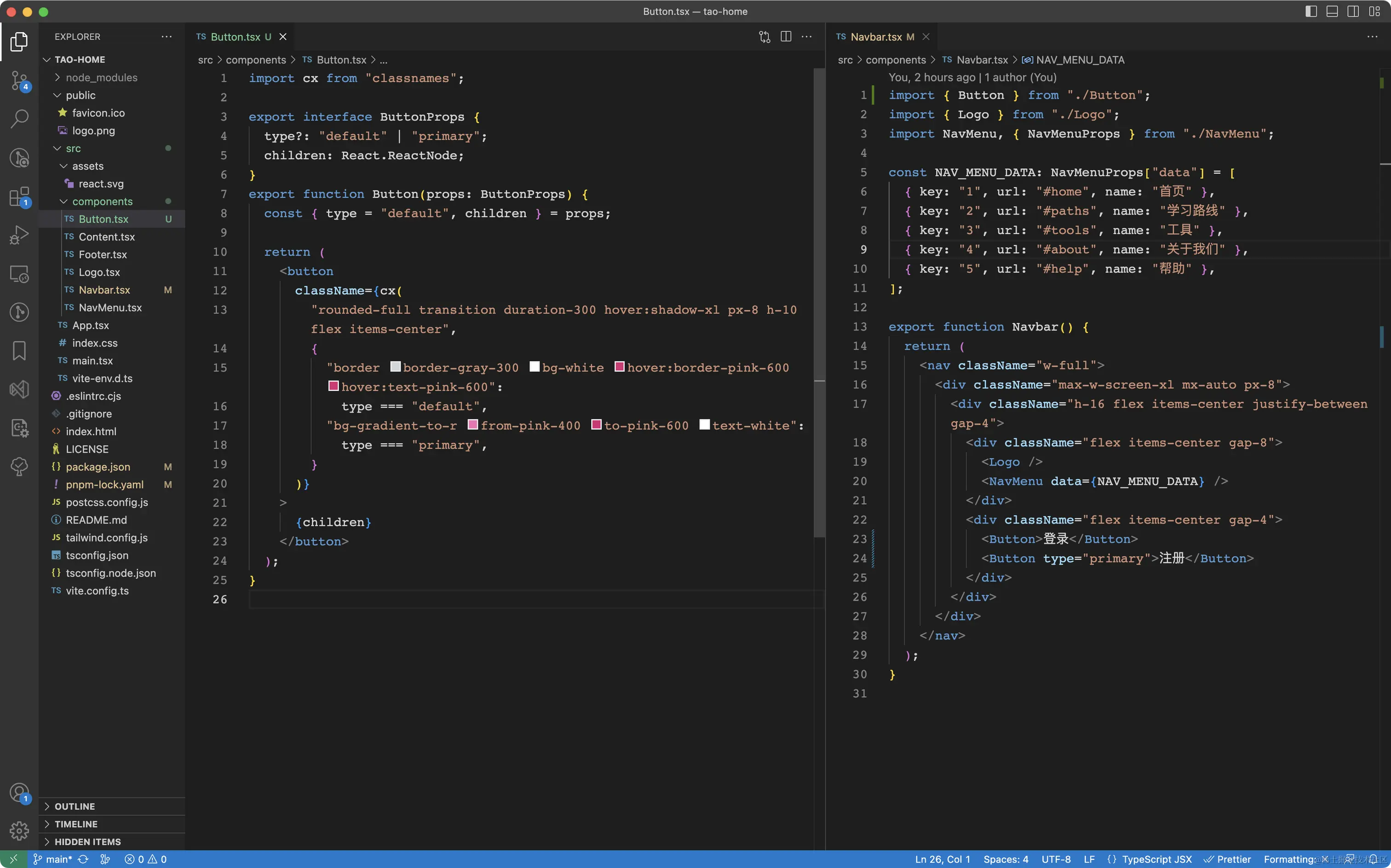The height and width of the screenshot is (868, 1391).
Task: Click the split editor right icon
Action: (786, 37)
